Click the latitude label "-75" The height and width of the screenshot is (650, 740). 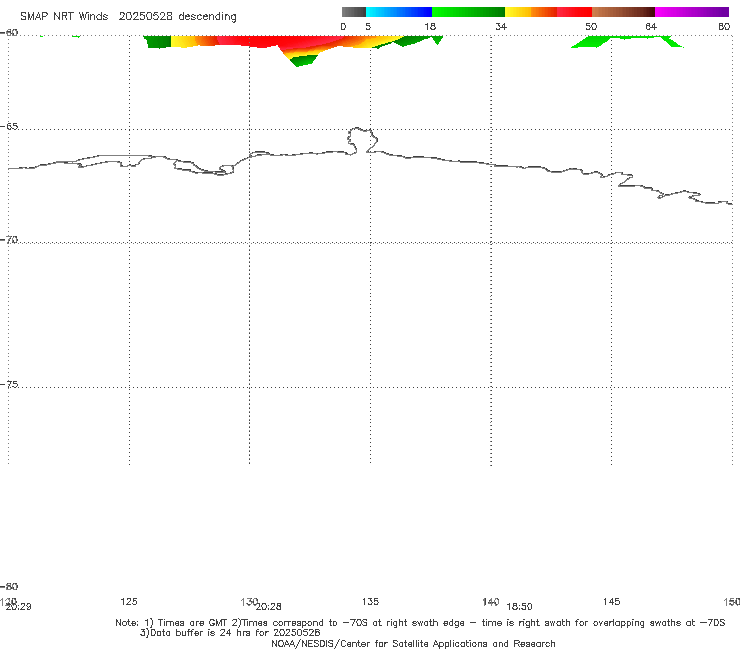tap(9, 384)
